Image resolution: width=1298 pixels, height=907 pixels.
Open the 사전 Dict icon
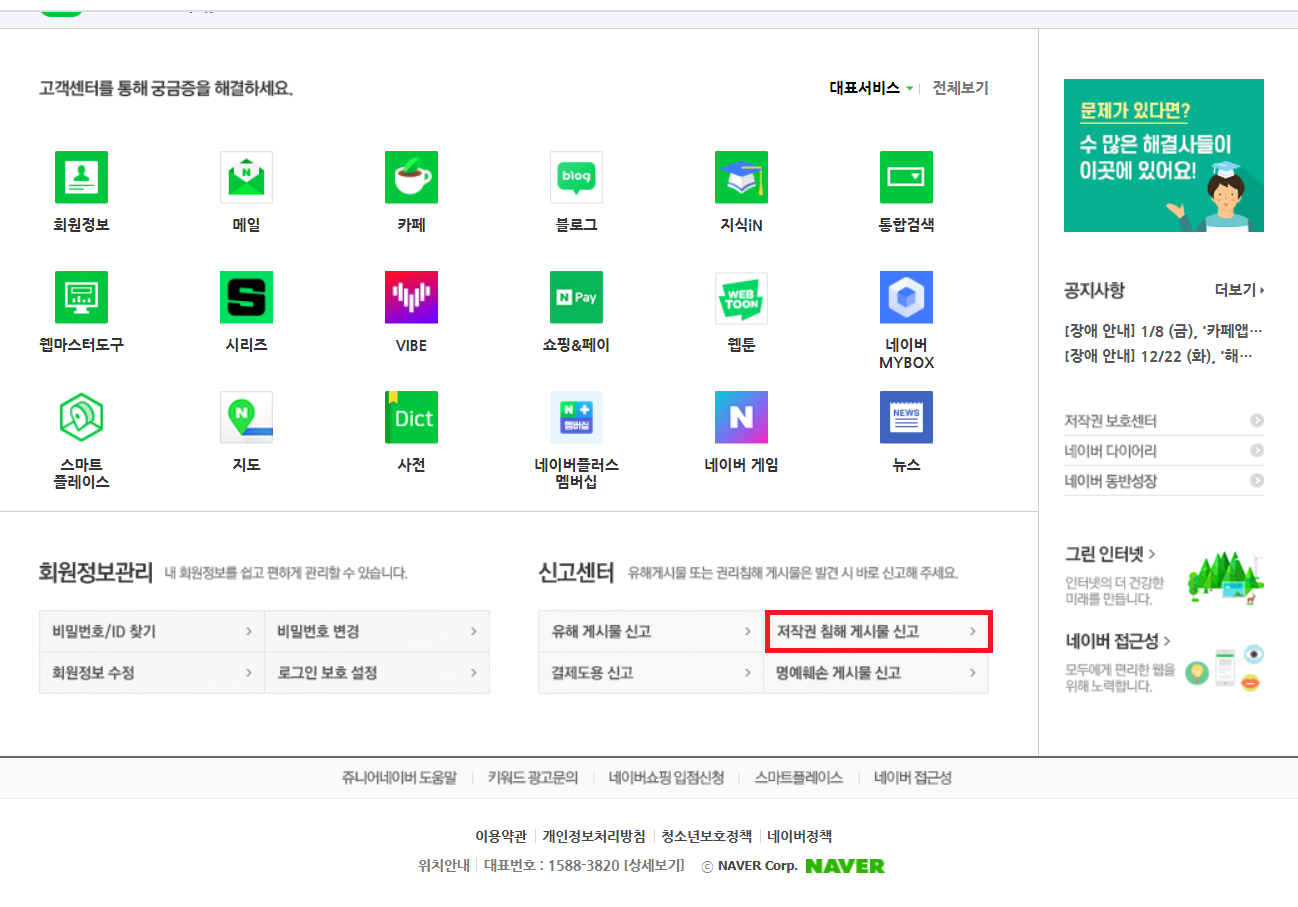pyautogui.click(x=411, y=417)
